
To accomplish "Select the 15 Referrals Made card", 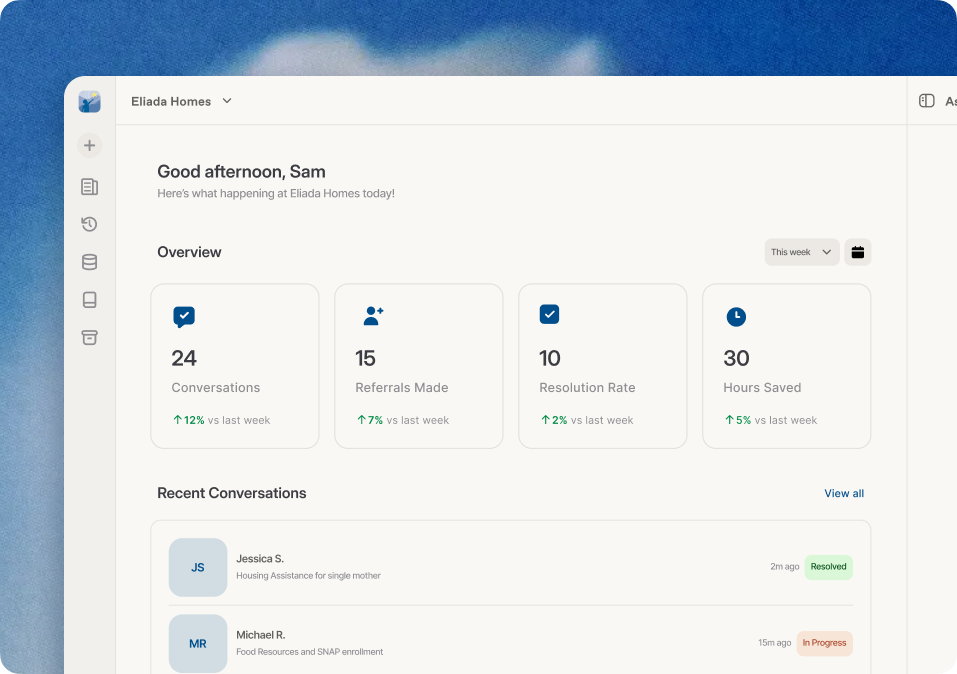I will click(419, 366).
